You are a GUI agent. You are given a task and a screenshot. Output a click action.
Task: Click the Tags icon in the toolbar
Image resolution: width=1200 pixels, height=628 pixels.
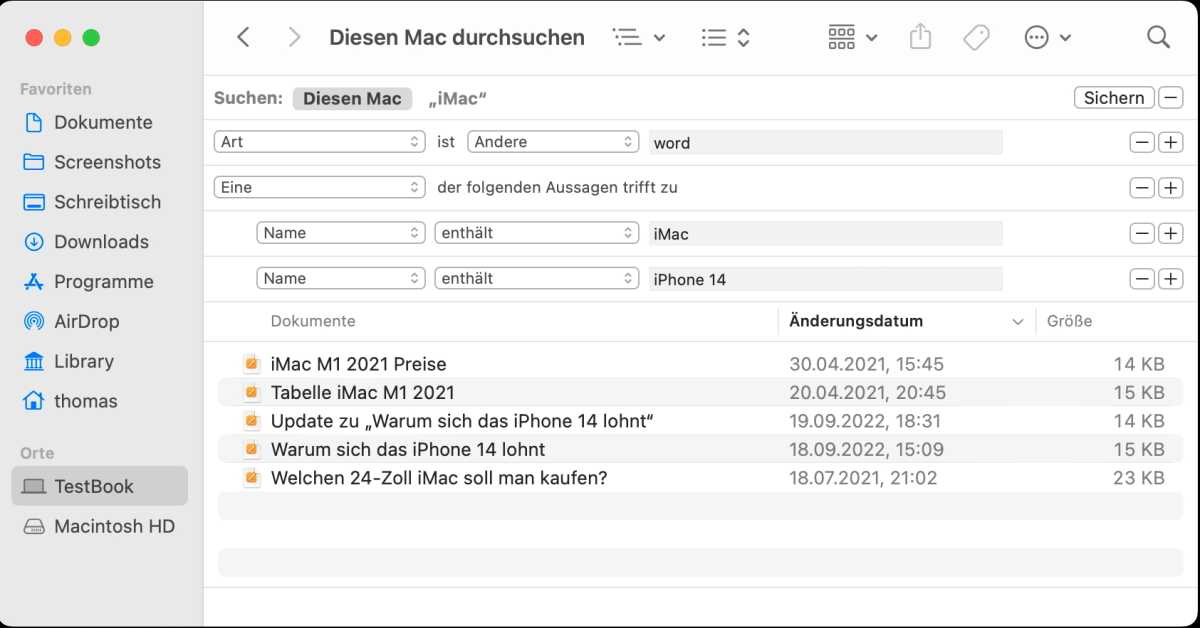click(x=976, y=37)
